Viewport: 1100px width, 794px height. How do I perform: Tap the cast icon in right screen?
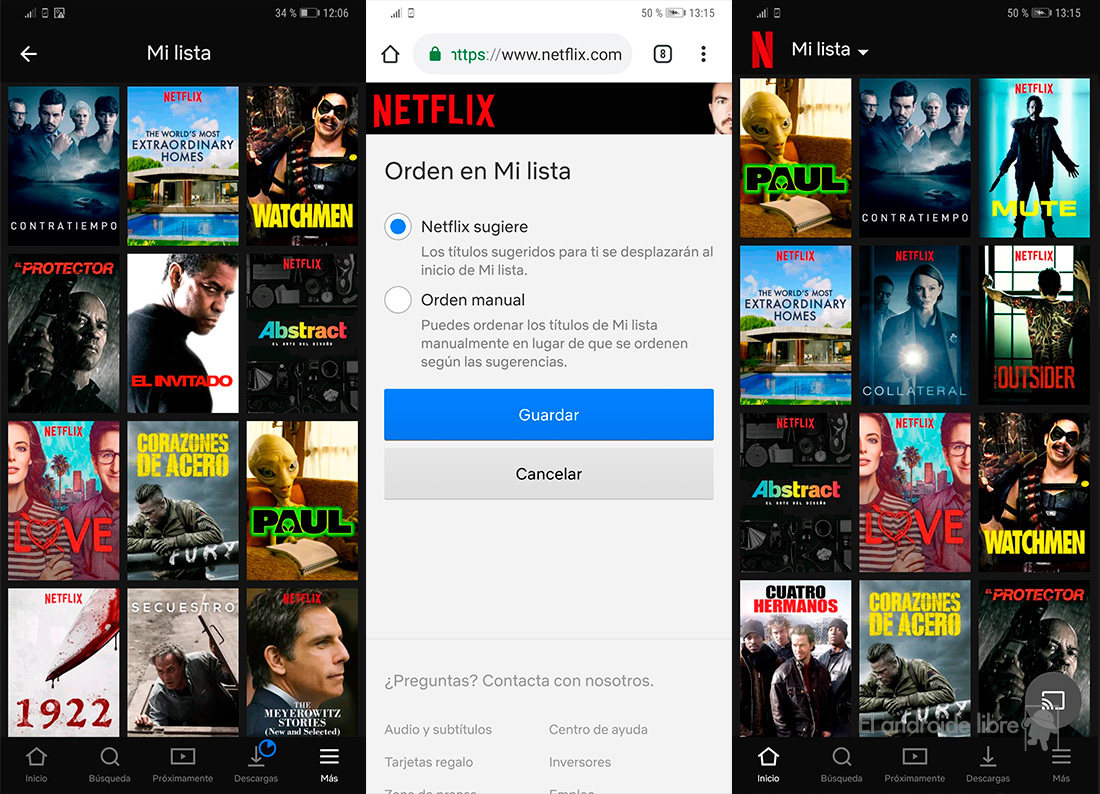tap(1052, 699)
